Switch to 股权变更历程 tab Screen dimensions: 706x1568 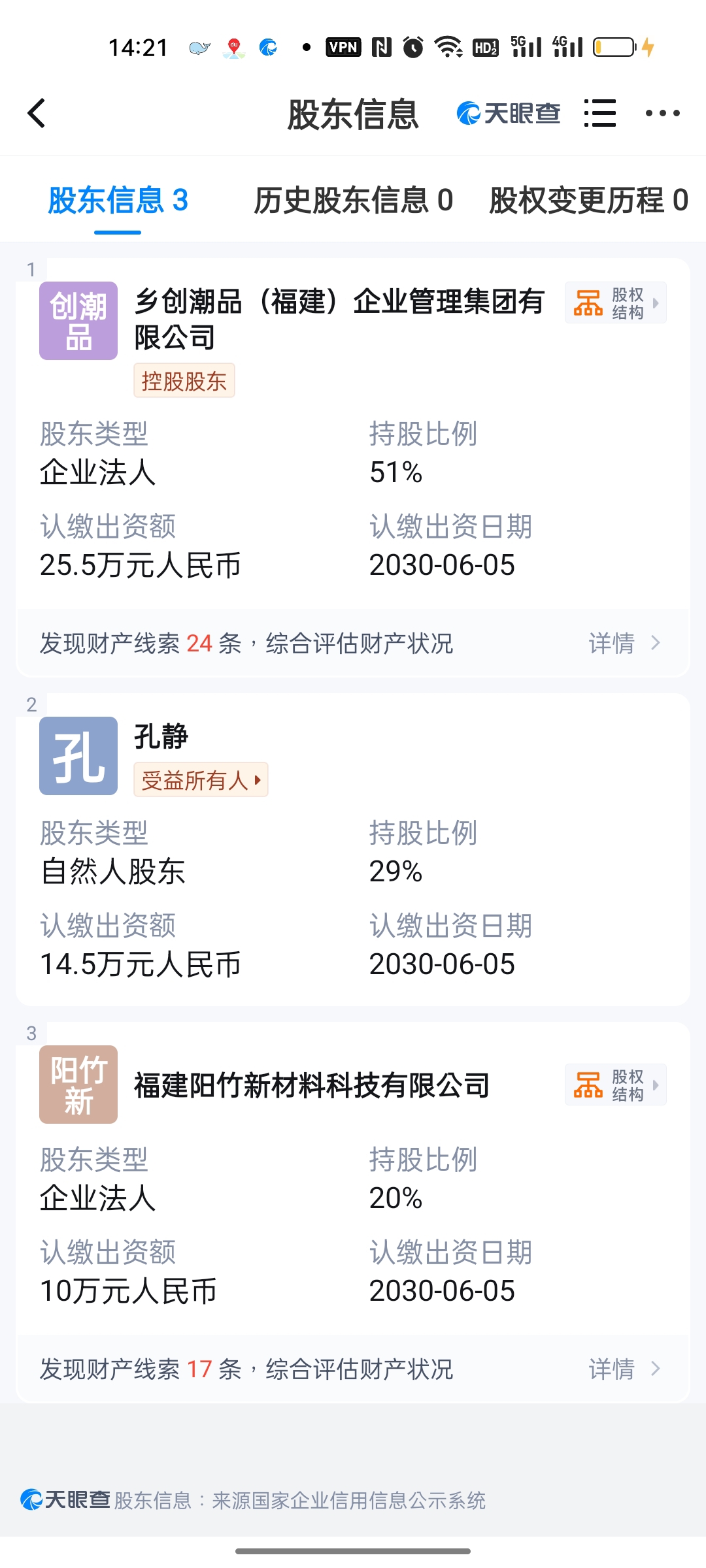click(588, 200)
